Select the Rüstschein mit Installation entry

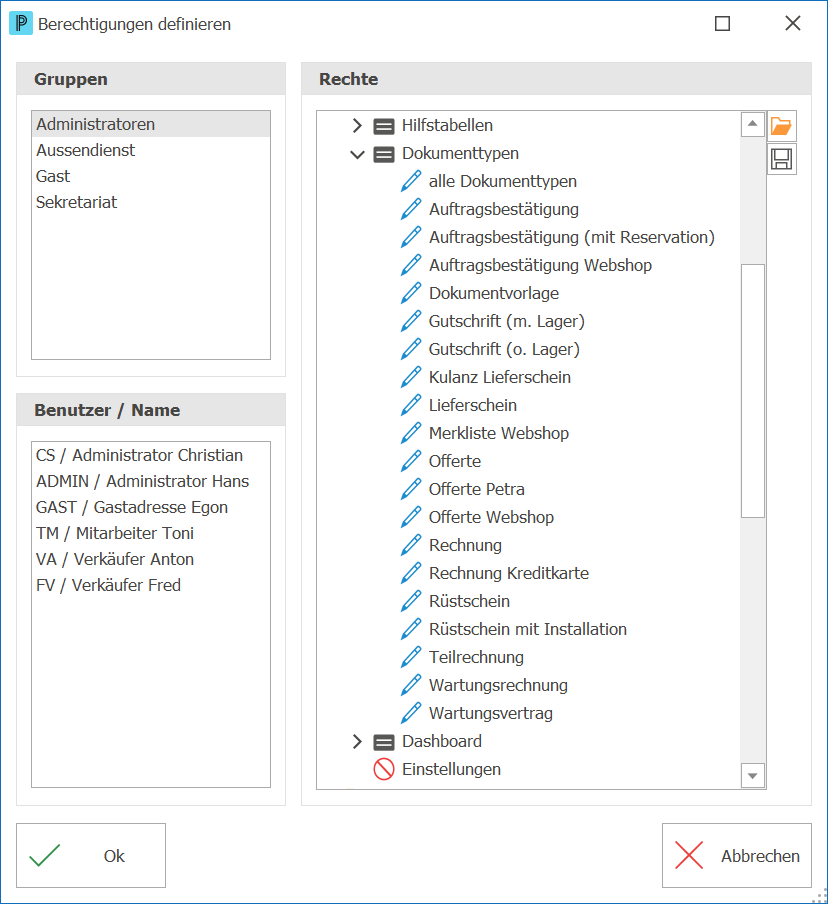528,629
